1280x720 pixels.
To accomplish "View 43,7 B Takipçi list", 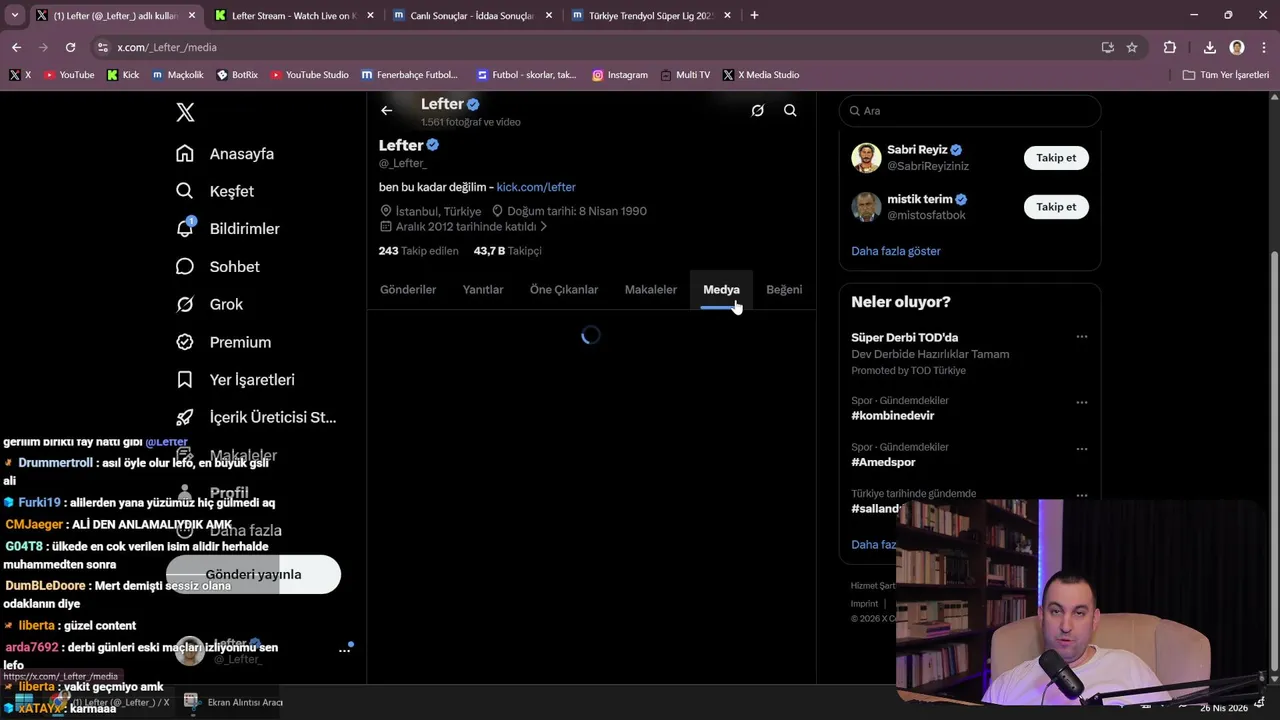I will (508, 251).
